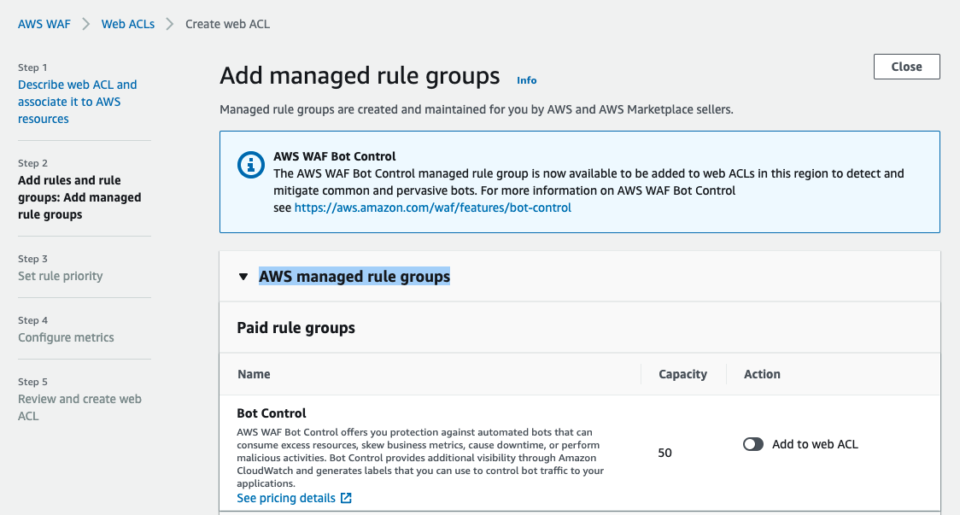960x515 pixels.
Task: Open Step 1 Describe web ACL link
Action: (77, 102)
